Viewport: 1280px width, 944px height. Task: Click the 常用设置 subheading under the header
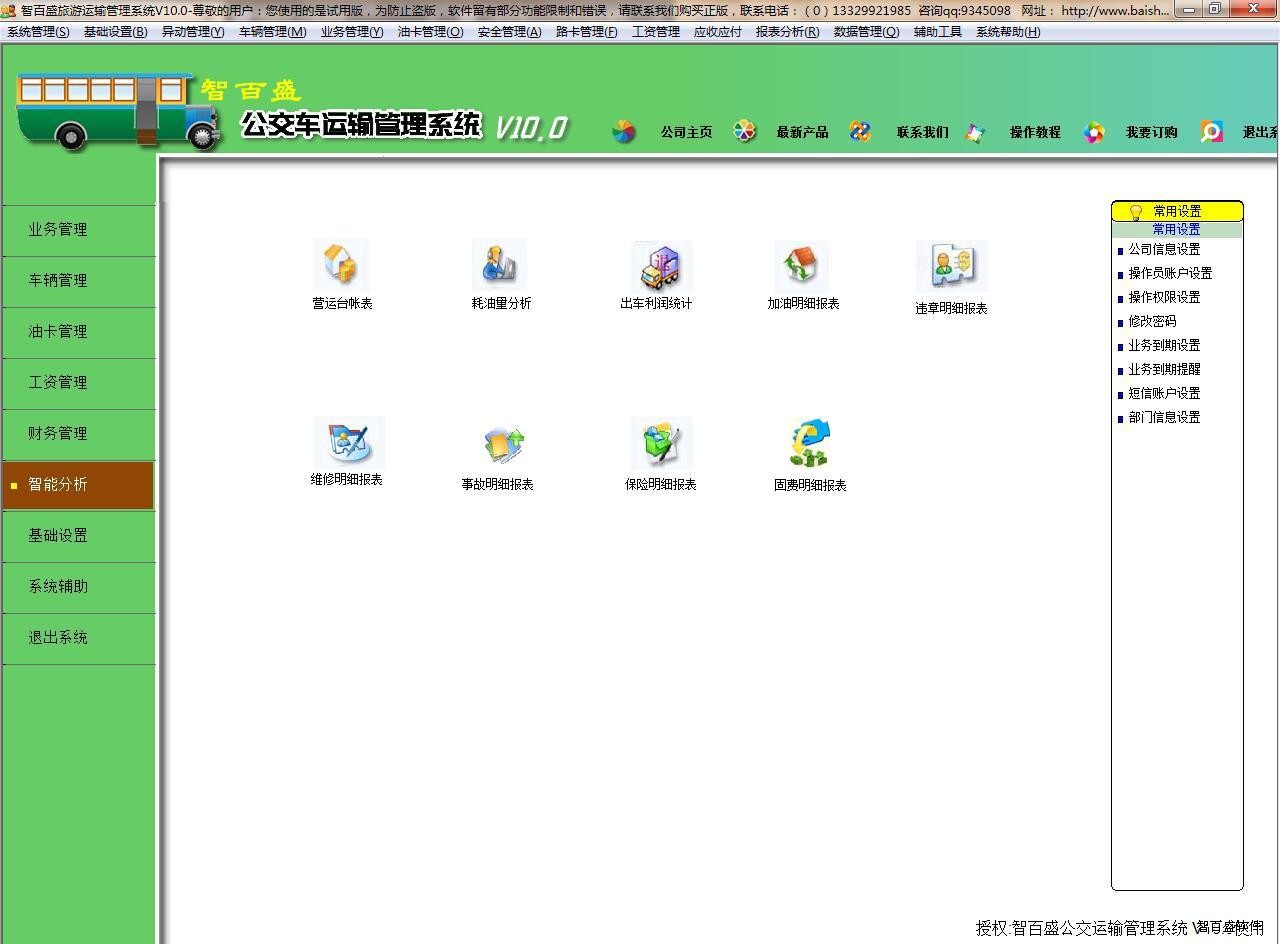coord(1176,230)
